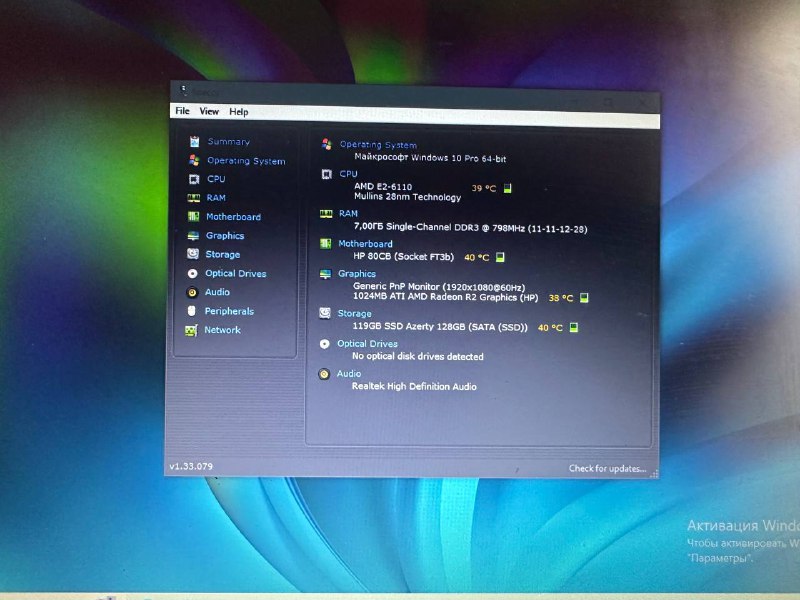This screenshot has width=800, height=600.
Task: Click RAM heading in summary panel
Action: [x=348, y=214]
